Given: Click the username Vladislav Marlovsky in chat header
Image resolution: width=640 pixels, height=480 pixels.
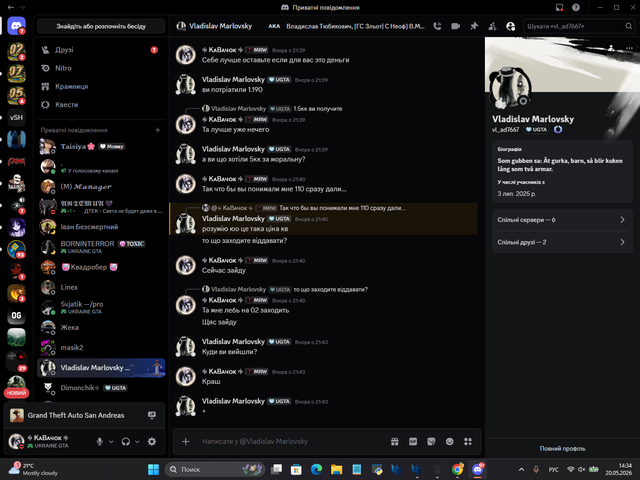Looking at the screenshot, I should [220, 26].
